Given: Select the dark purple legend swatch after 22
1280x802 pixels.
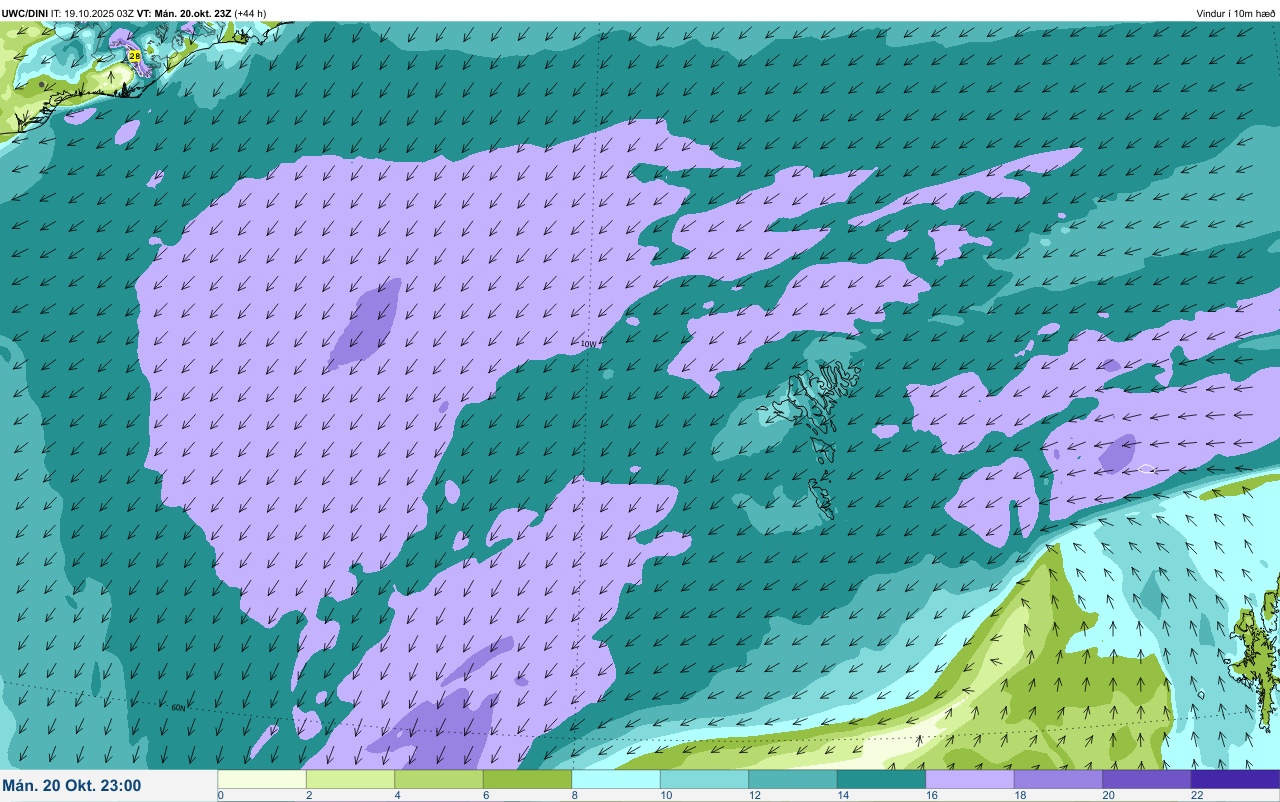Looking at the screenshot, I should coord(1235,779).
